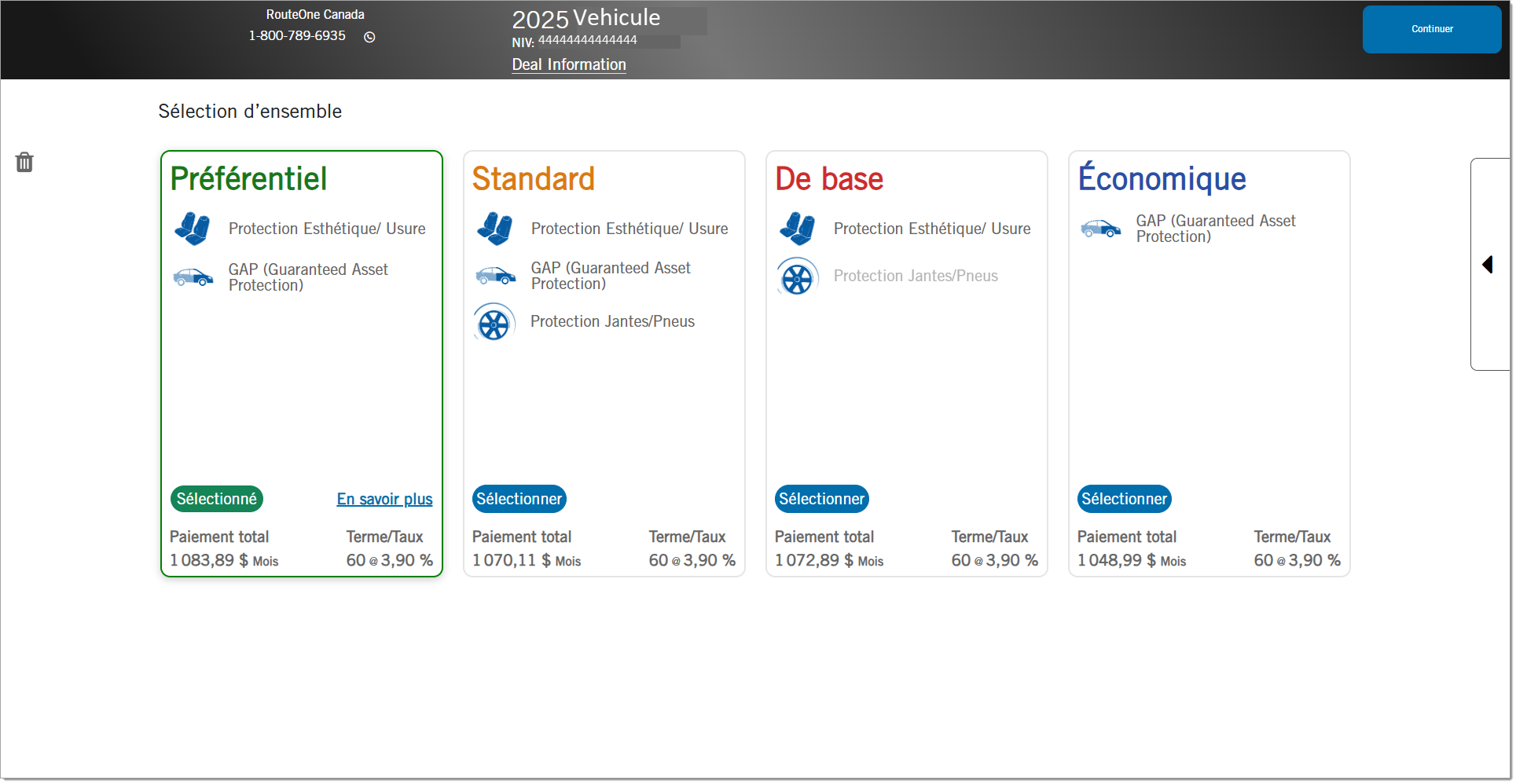Image resolution: width=1516 pixels, height=784 pixels.
Task: Click the trash can delete icon
Action: 24,163
